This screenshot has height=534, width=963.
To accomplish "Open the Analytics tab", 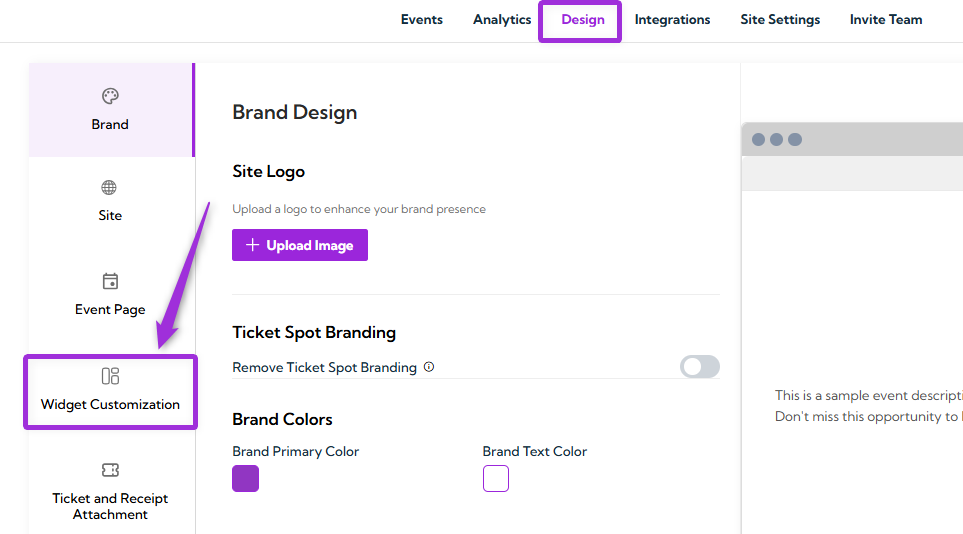I will (502, 20).
